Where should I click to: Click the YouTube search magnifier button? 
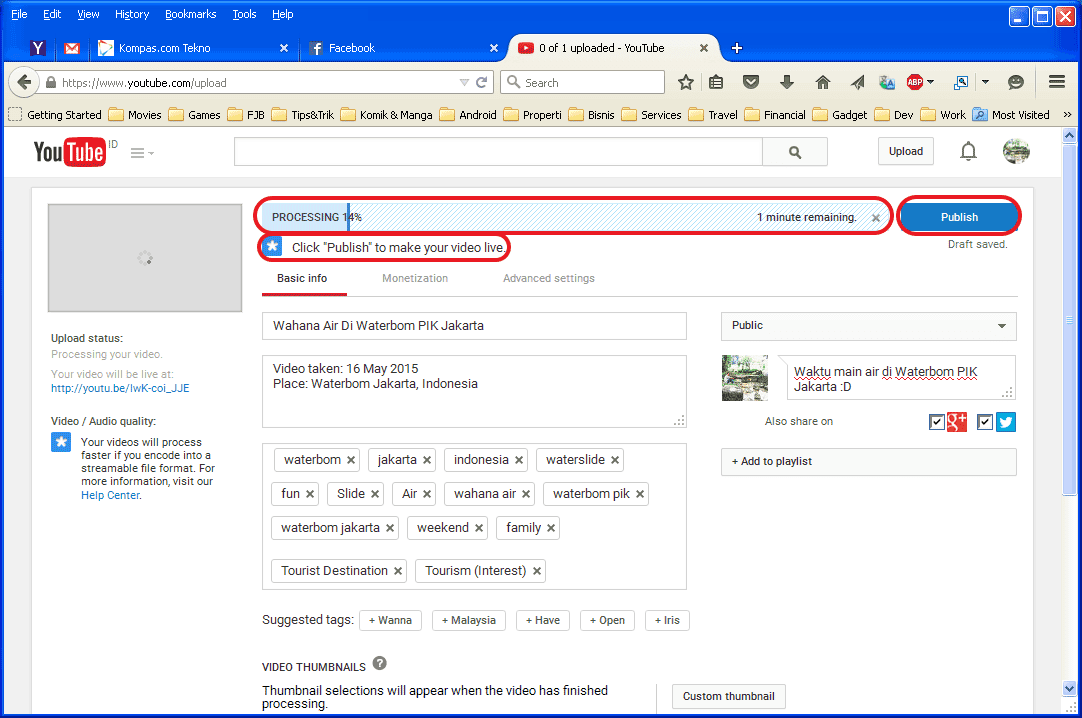click(x=795, y=152)
